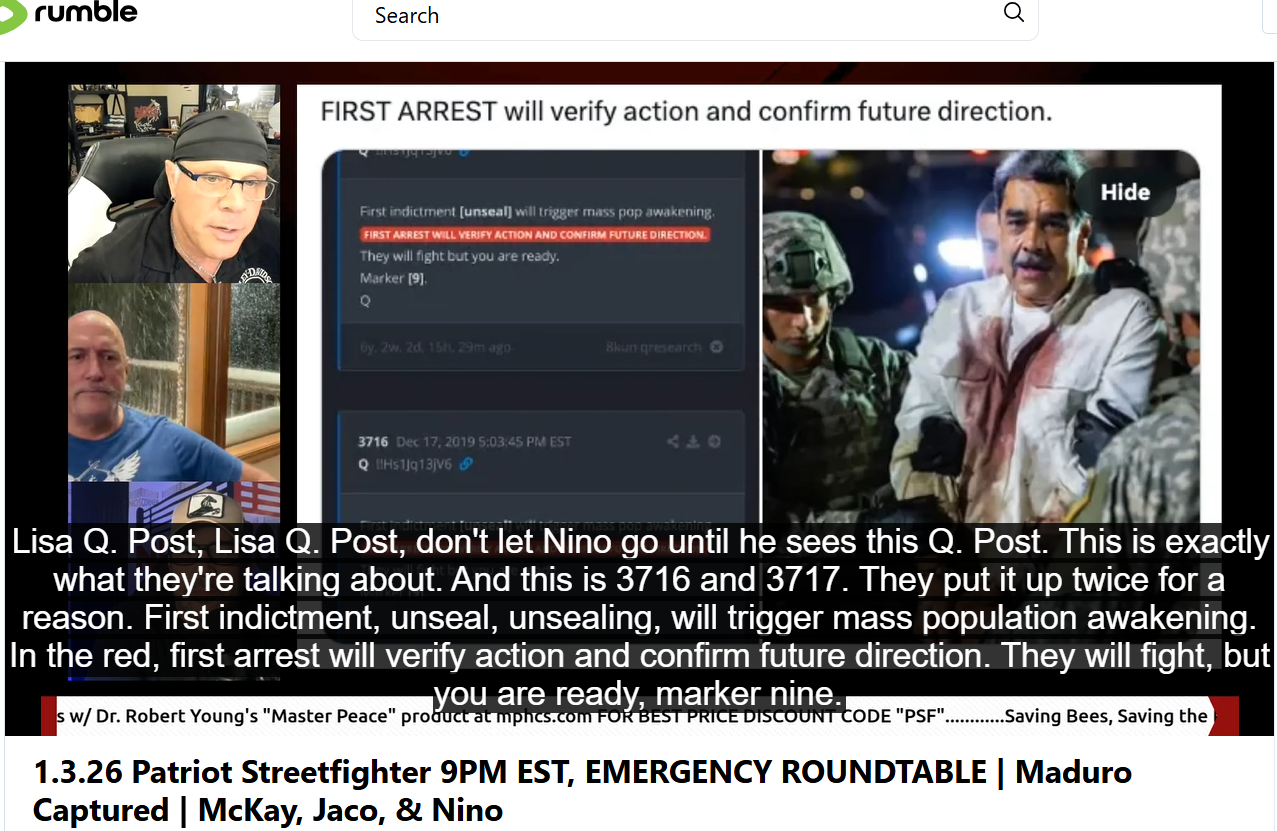Click the tripcode link icon atop the upper post
This screenshot has height=831, width=1277.
(464, 153)
